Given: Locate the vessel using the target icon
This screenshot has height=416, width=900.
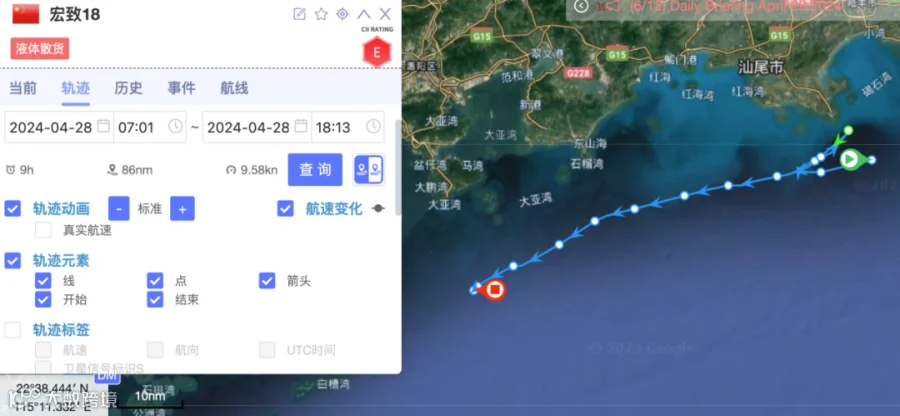Looking at the screenshot, I should click(x=343, y=14).
